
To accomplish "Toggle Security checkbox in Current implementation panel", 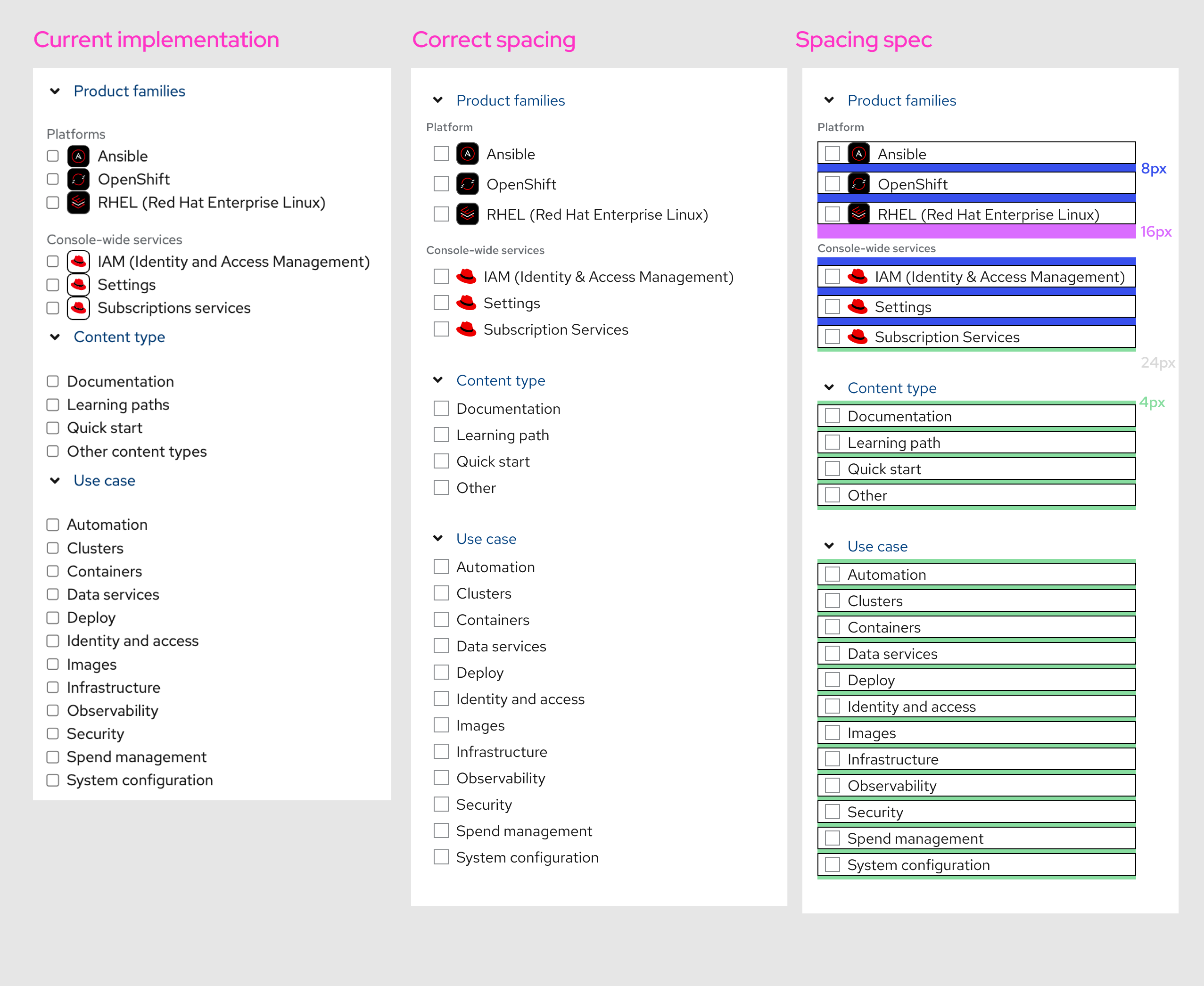I will pos(53,734).
